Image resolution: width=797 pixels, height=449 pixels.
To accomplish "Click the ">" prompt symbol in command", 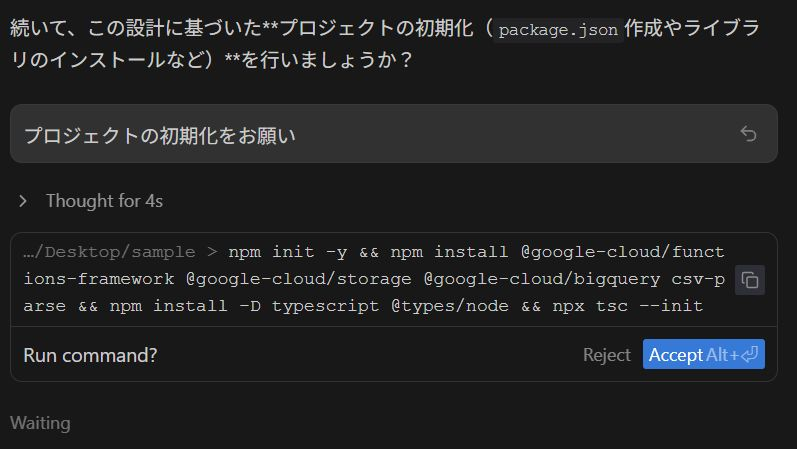I will (211, 252).
